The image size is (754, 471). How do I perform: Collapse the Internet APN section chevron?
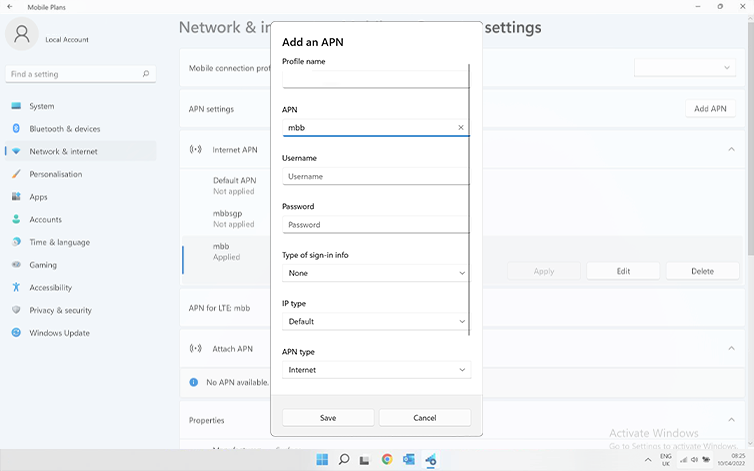coord(731,150)
